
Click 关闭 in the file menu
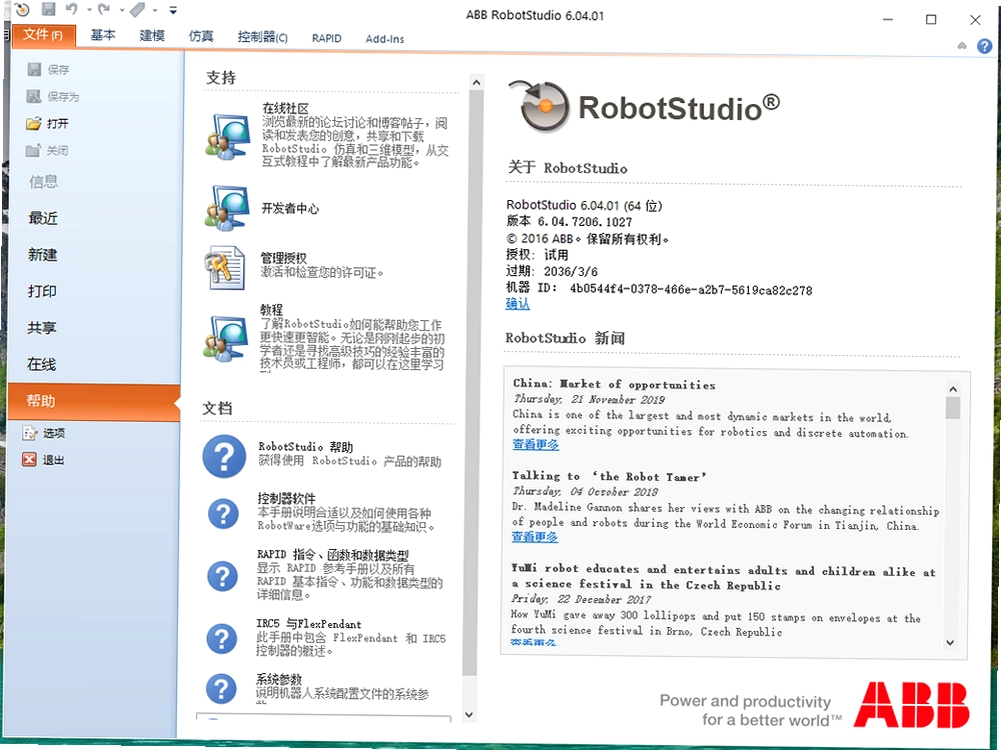pos(47,151)
